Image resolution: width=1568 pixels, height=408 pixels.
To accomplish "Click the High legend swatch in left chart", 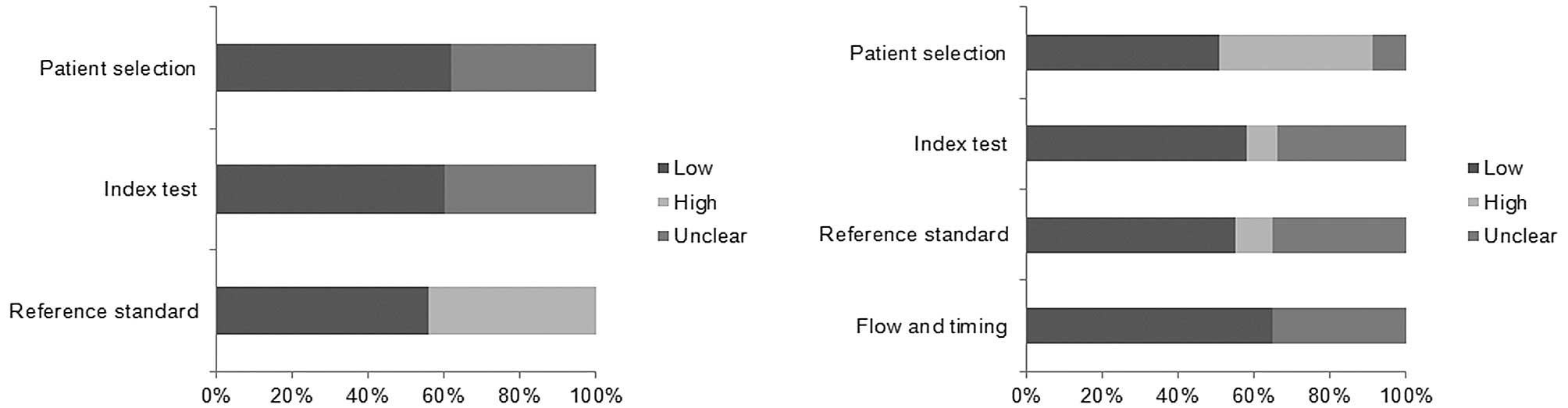I will tap(664, 203).
